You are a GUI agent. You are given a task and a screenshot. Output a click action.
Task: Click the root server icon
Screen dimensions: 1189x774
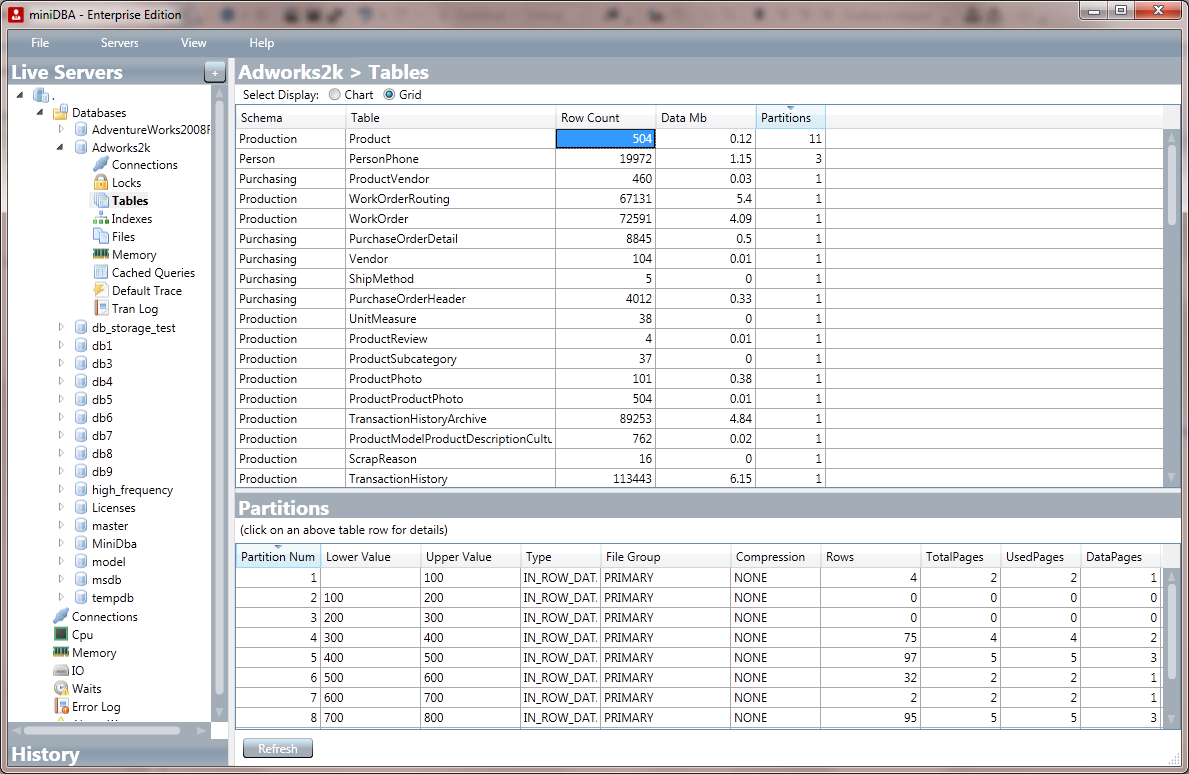coord(41,95)
